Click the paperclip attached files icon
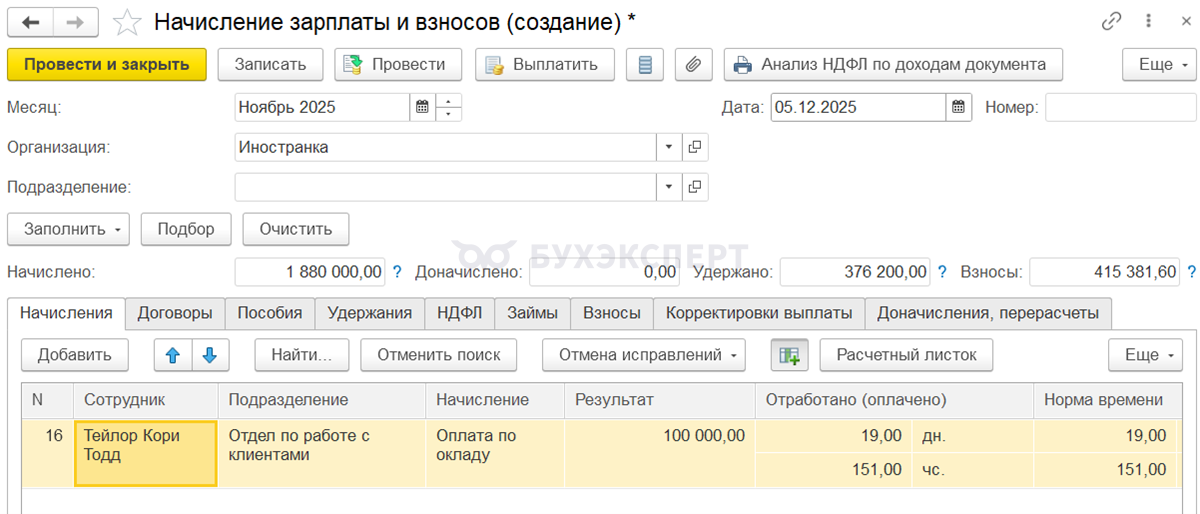This screenshot has height=514, width=1200. pos(692,65)
